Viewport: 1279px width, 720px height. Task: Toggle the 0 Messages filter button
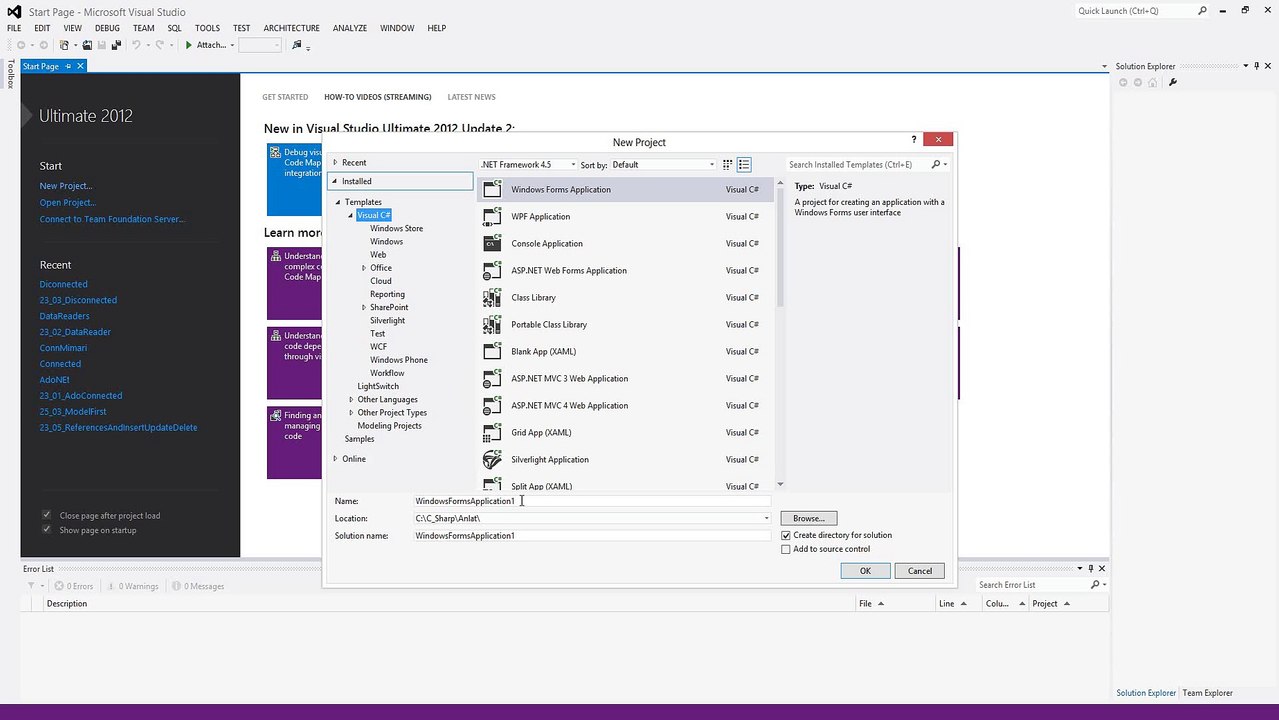click(x=200, y=586)
